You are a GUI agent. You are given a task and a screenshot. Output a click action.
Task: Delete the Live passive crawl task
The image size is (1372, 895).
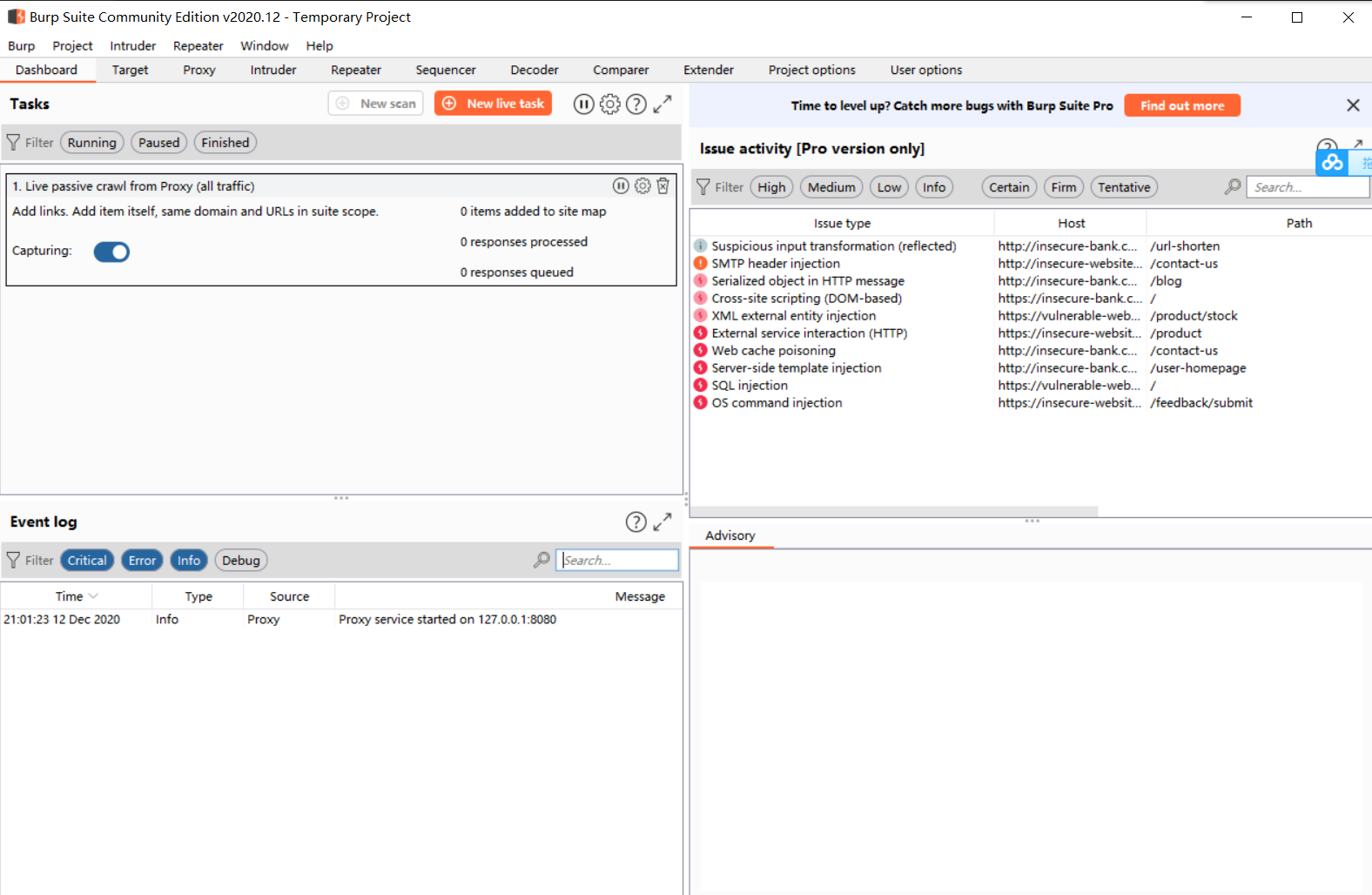click(662, 185)
